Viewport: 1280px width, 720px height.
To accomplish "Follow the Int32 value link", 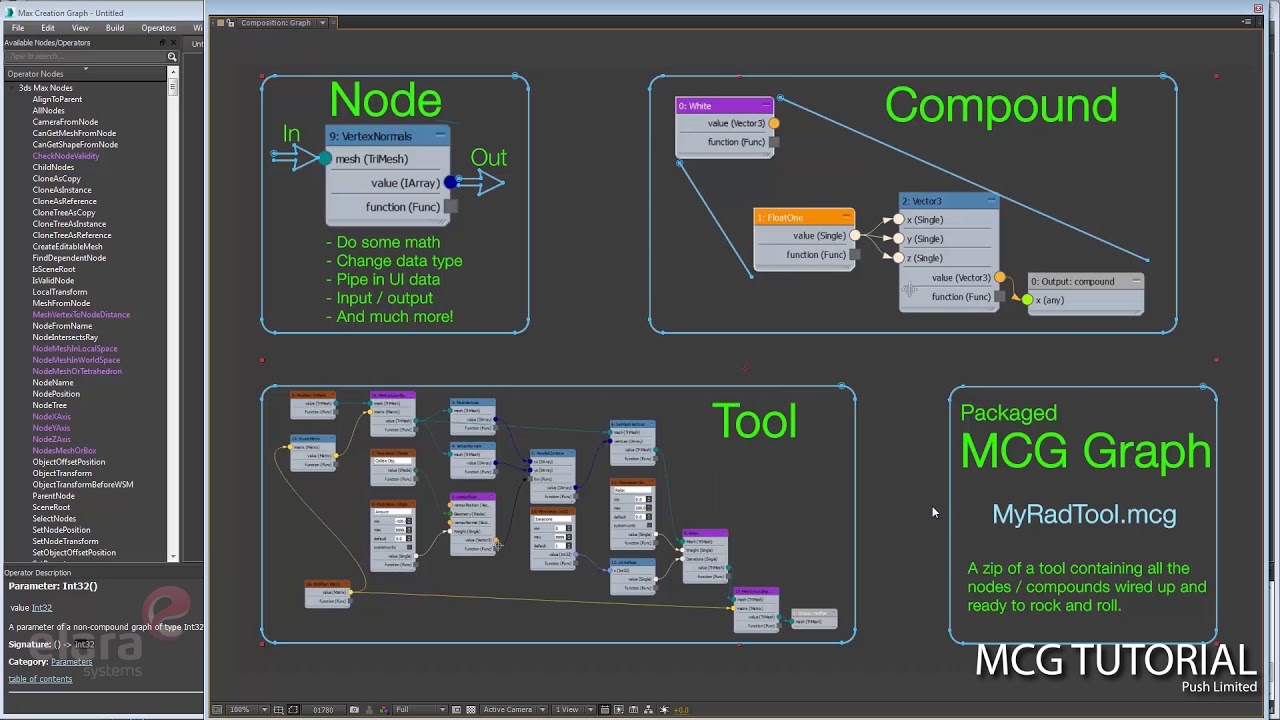I will pos(41,608).
